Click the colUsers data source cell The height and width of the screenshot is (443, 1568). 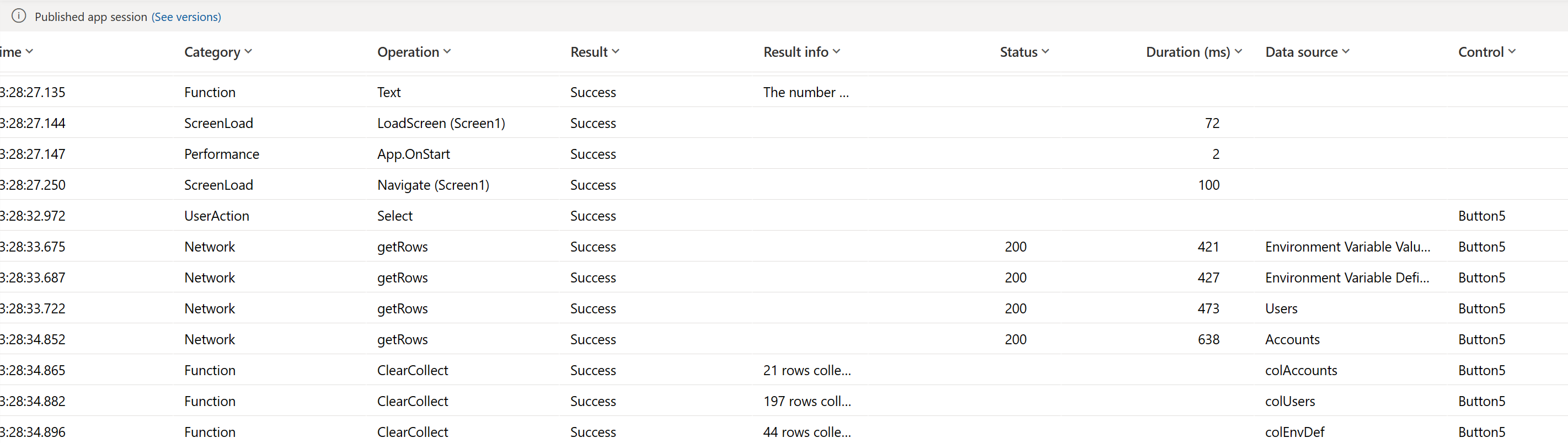point(1290,401)
